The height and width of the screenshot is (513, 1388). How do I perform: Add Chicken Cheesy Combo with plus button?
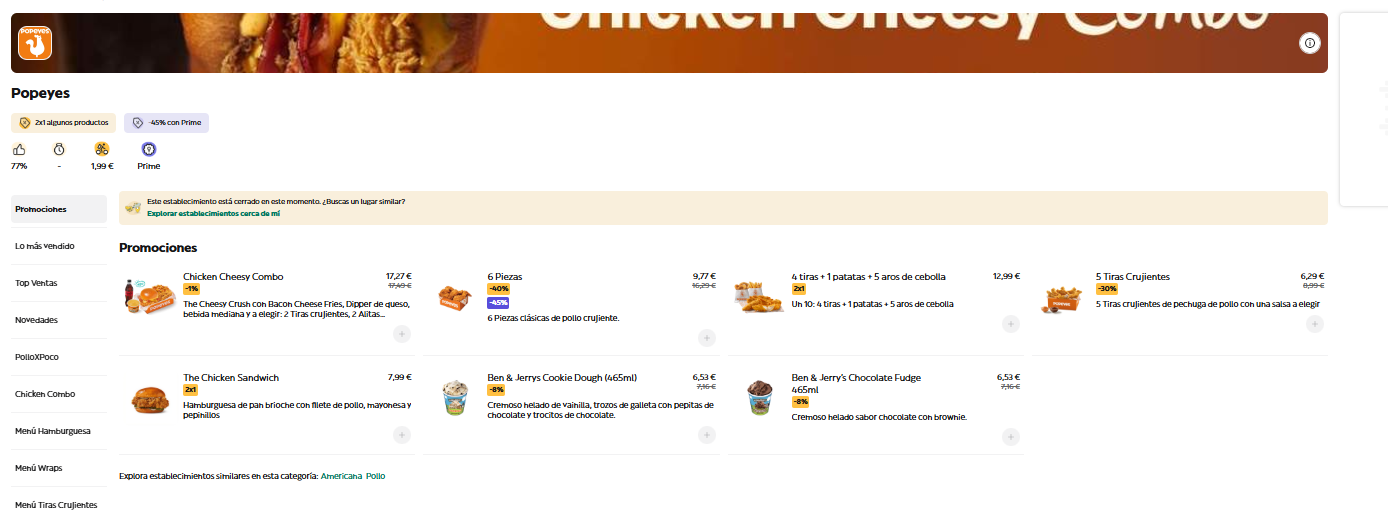click(x=402, y=334)
